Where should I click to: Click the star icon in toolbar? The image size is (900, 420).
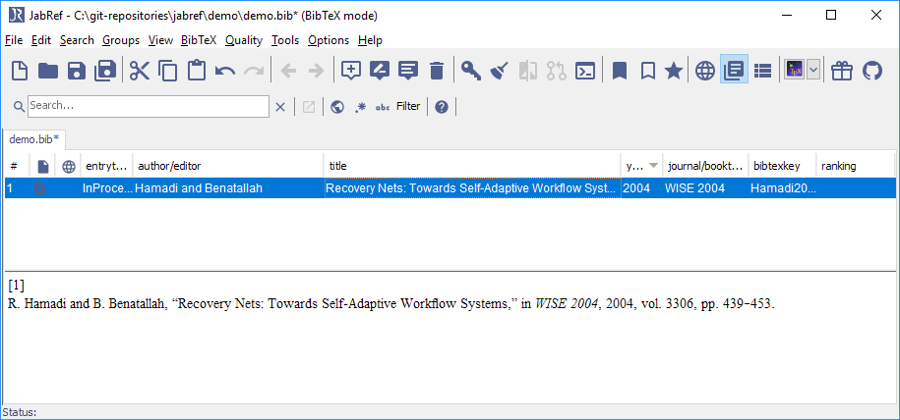tap(675, 70)
